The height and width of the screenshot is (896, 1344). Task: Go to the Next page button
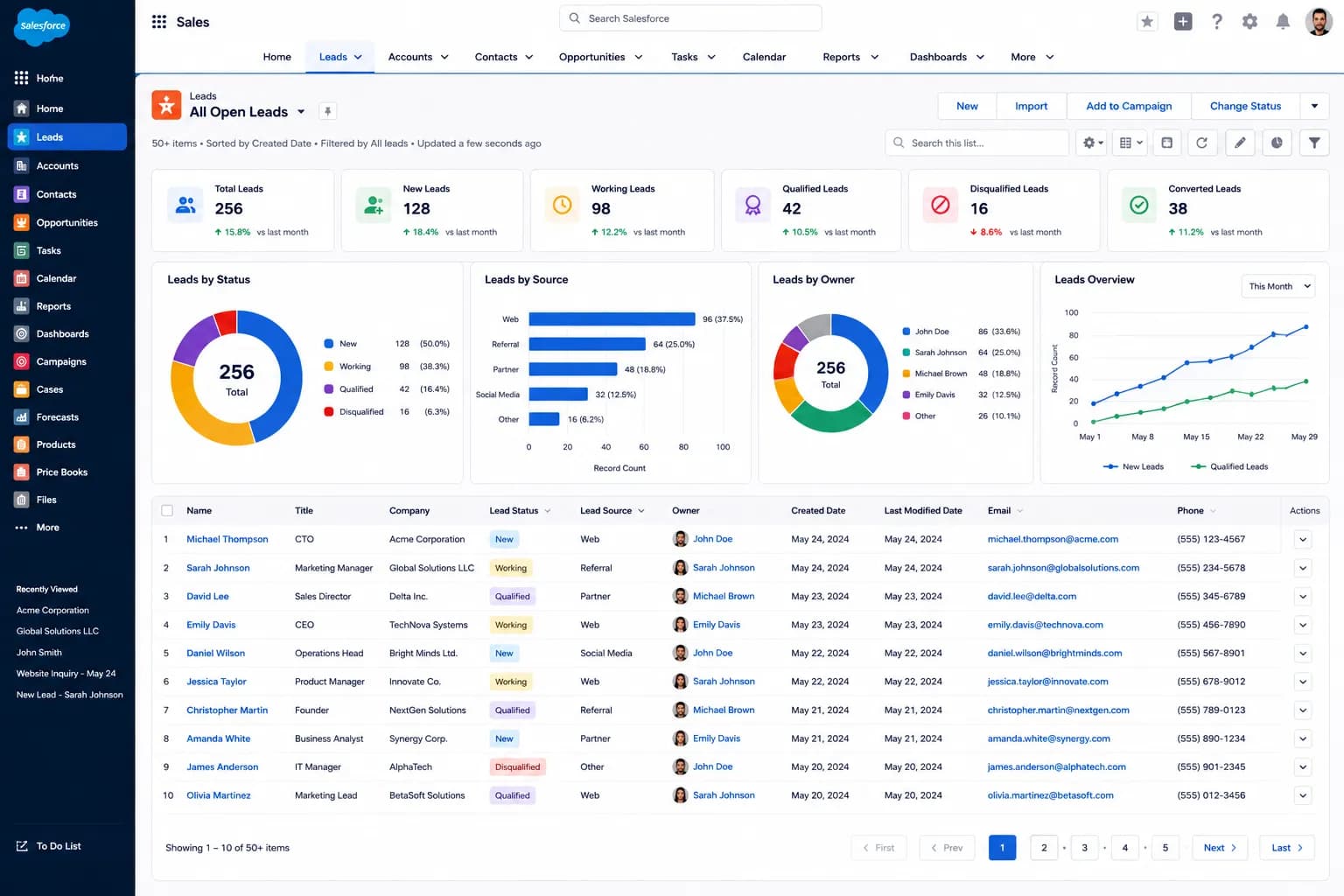coord(1220,848)
